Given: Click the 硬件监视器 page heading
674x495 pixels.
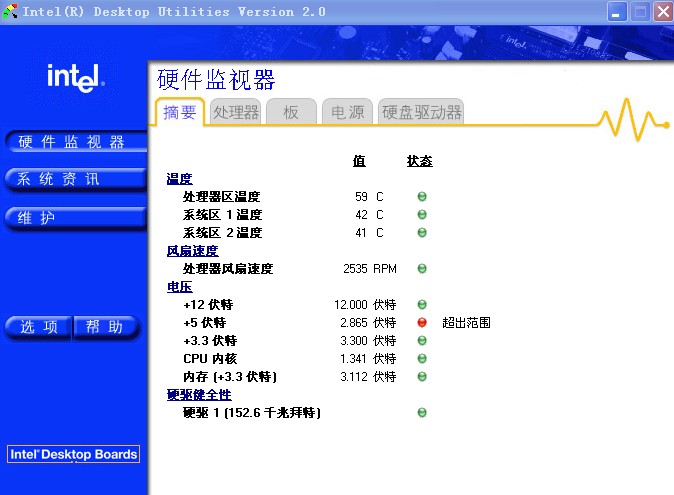Looking at the screenshot, I should tap(216, 80).
